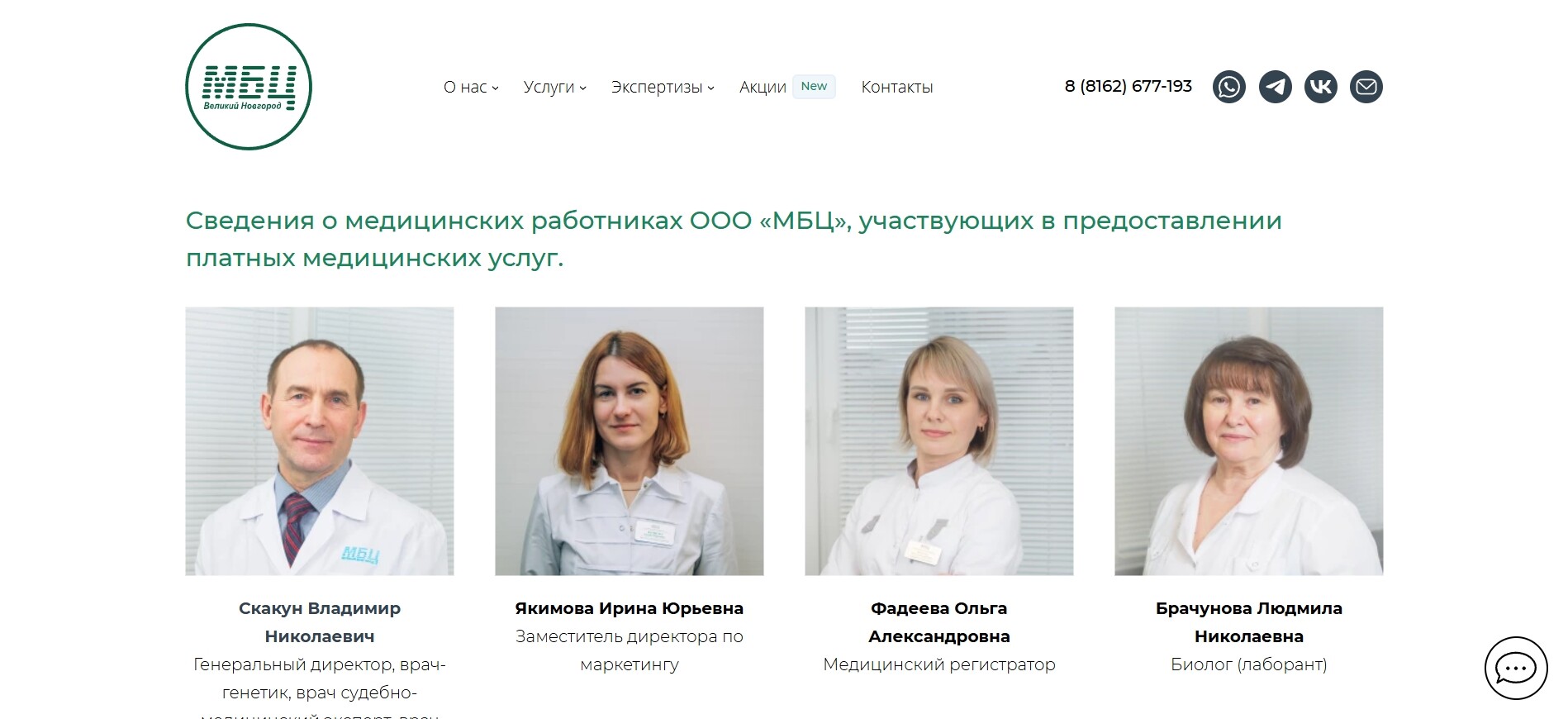1568x719 pixels.
Task: Click the photo of Якимова Ирина Юрьевна
Action: 630,441
